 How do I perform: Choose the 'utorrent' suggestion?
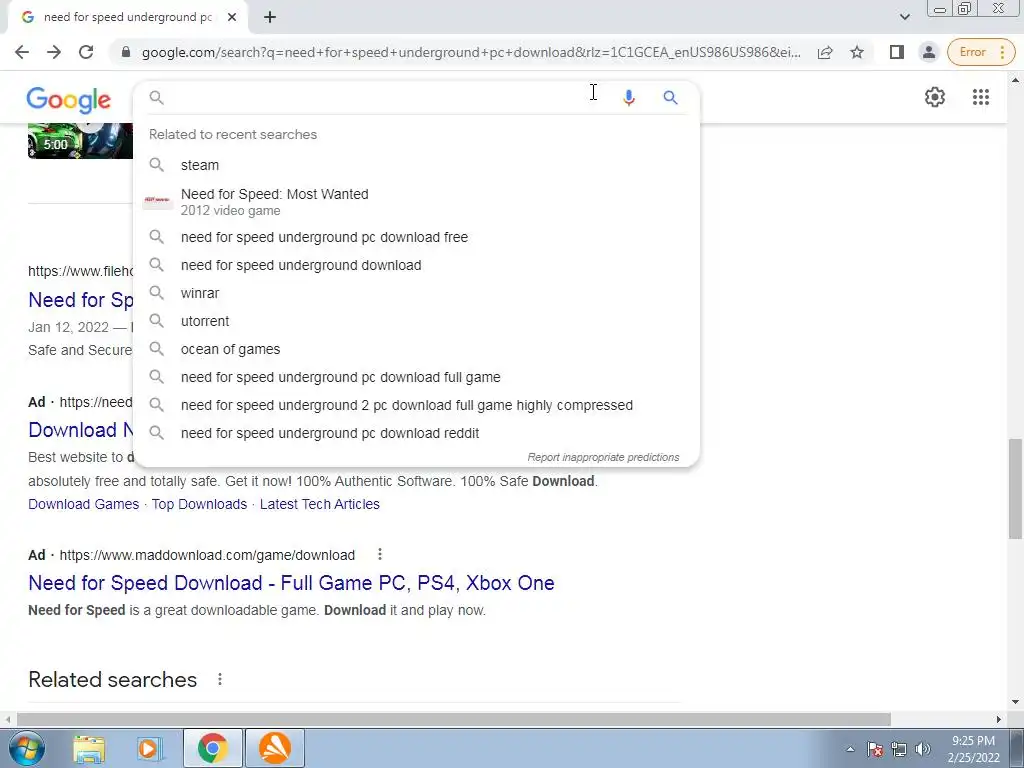coord(416,321)
